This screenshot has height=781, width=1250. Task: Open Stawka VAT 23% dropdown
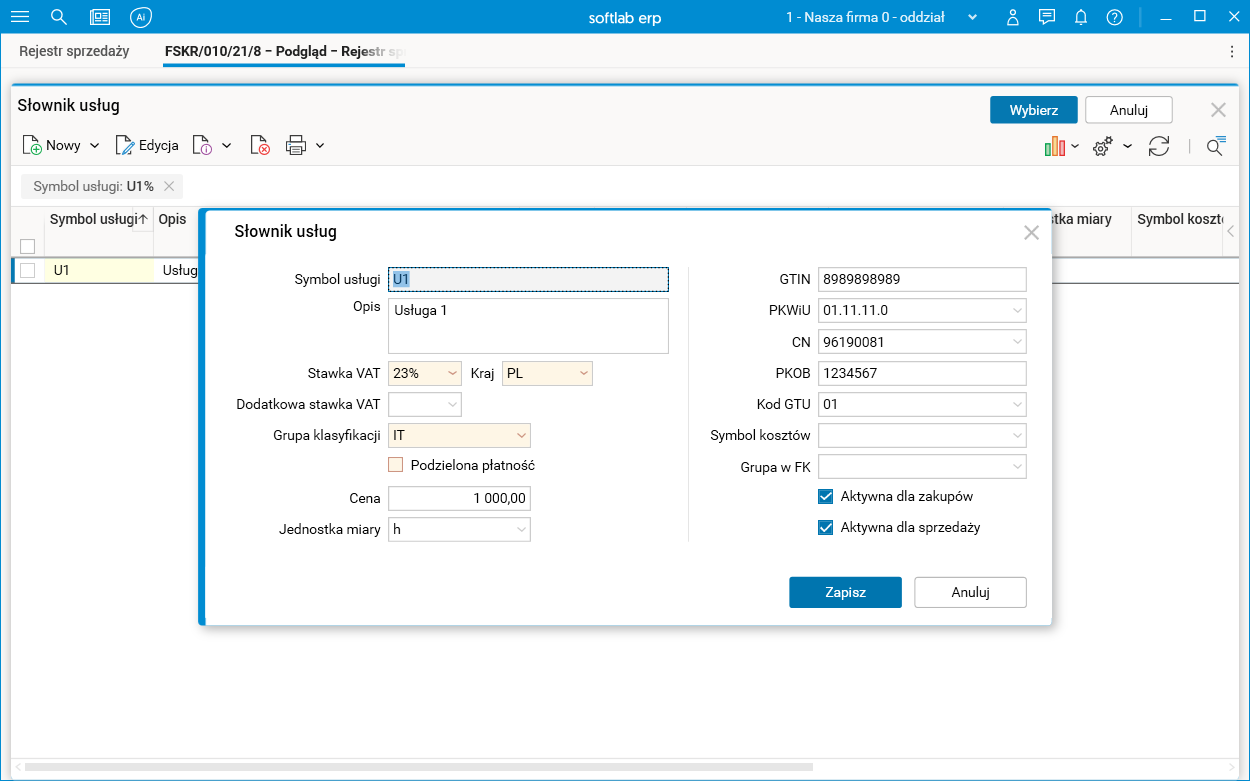(452, 374)
